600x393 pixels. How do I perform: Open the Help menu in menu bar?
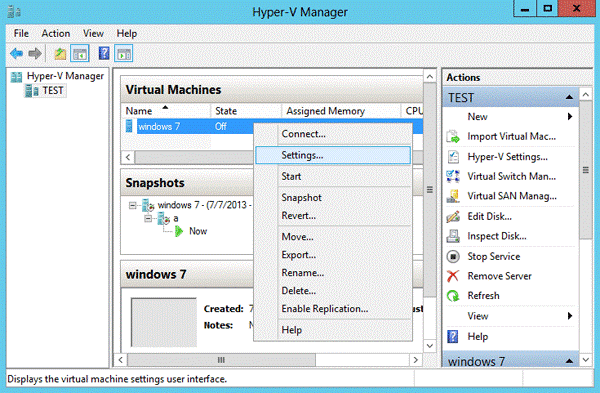pyautogui.click(x=127, y=34)
